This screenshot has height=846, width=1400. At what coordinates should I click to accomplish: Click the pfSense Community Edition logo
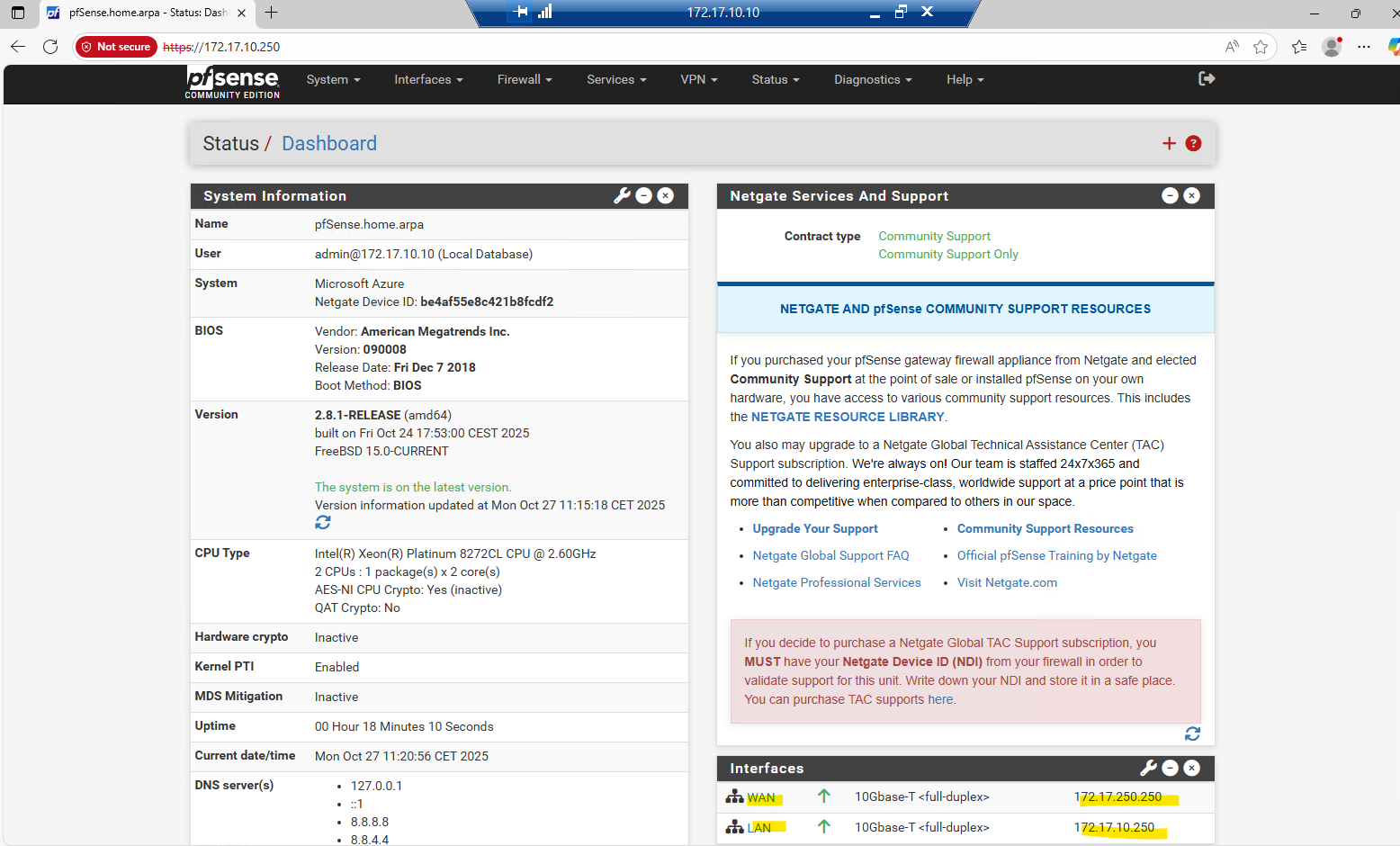(x=232, y=81)
